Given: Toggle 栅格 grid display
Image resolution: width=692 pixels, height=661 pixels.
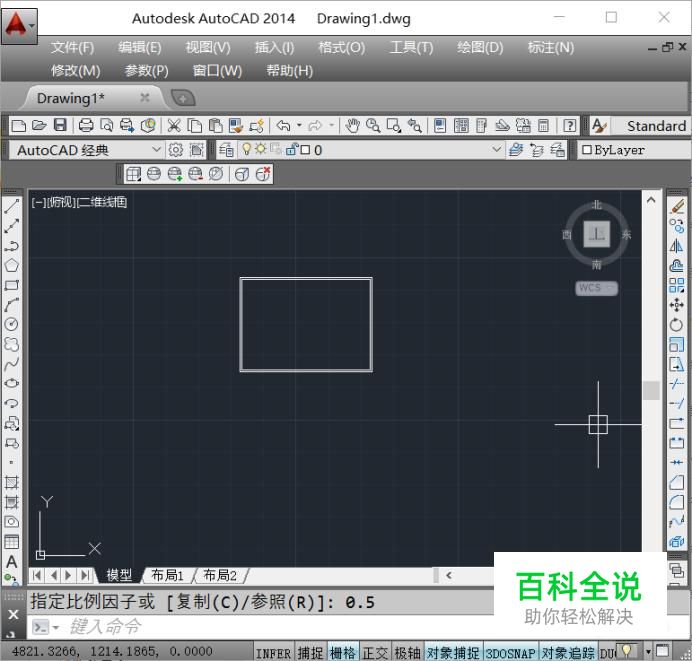Looking at the screenshot, I should pos(342,652).
